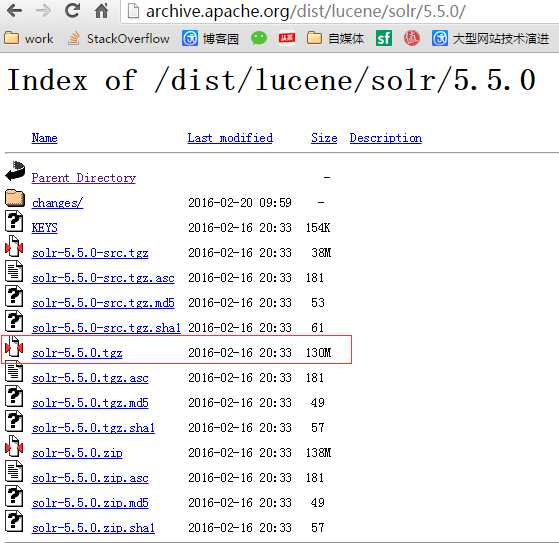Click the text-file icon beside solr-5.5.0.tgz.asc

[14, 371]
